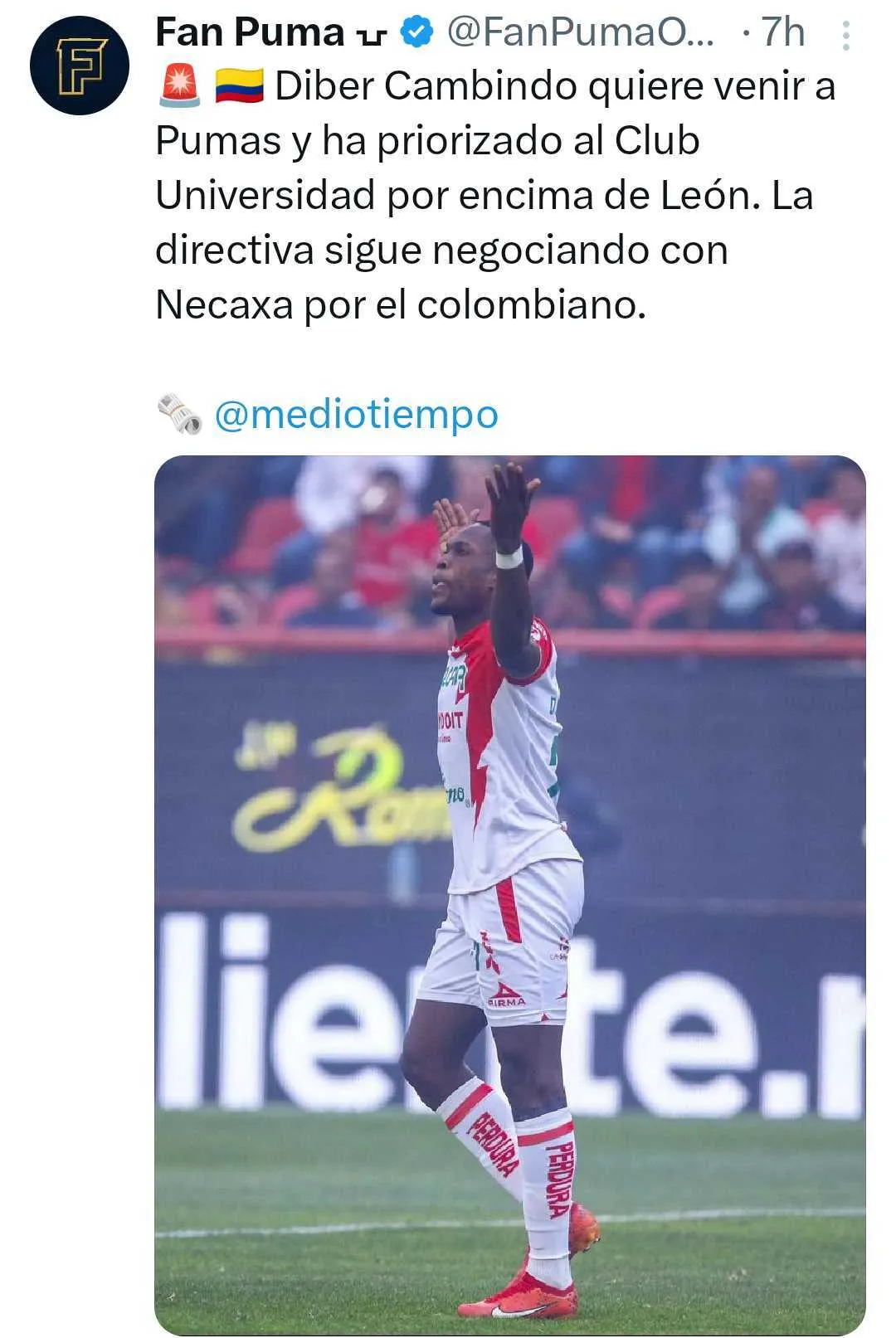Open the Fan Puma display name

click(250, 33)
